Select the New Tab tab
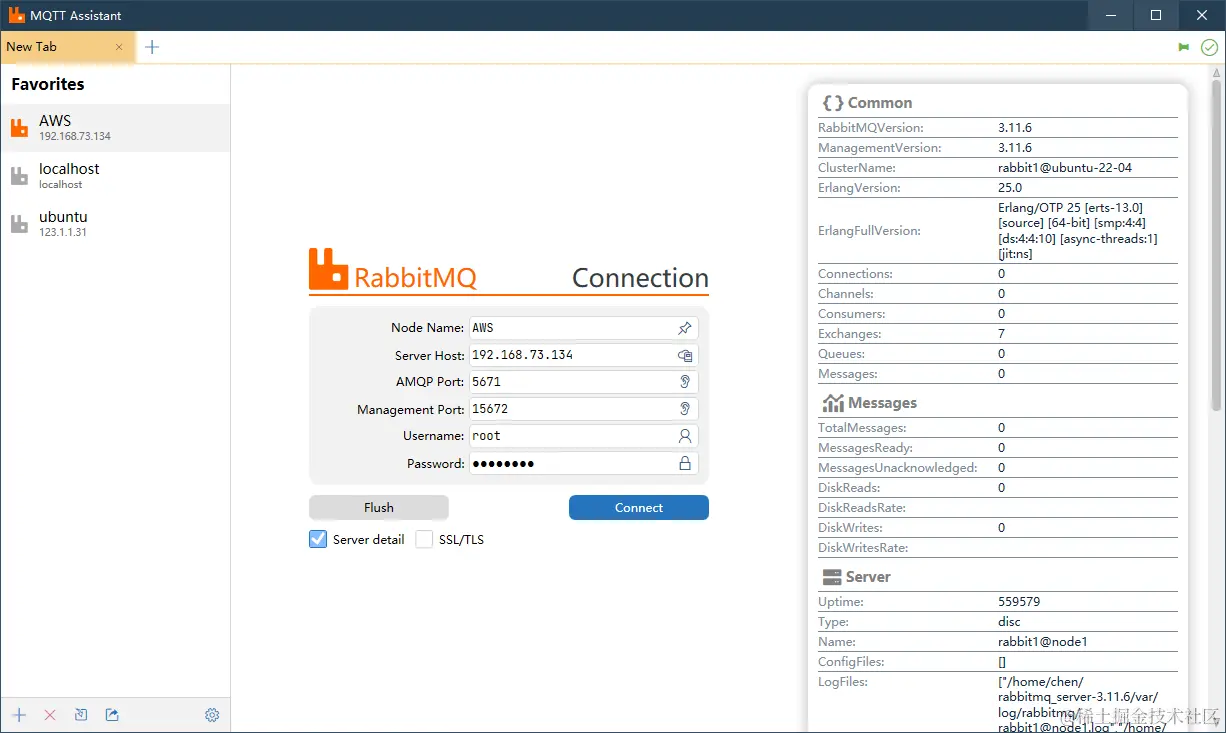 pos(66,47)
